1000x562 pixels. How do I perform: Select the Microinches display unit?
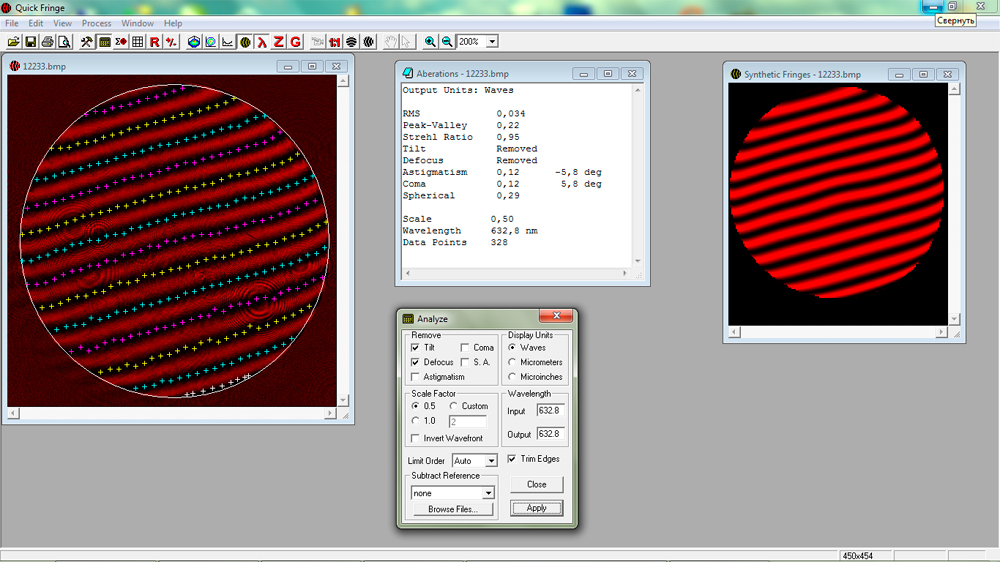pyautogui.click(x=511, y=377)
